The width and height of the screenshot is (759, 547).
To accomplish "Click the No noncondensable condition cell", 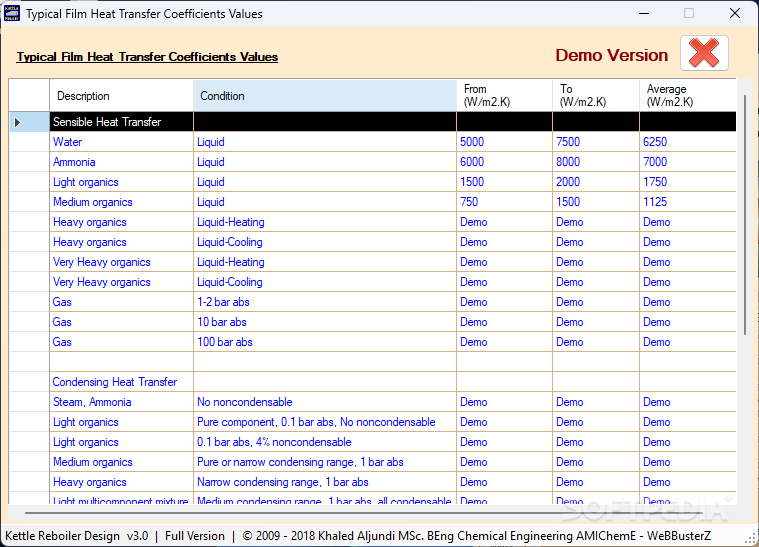I will [325, 402].
